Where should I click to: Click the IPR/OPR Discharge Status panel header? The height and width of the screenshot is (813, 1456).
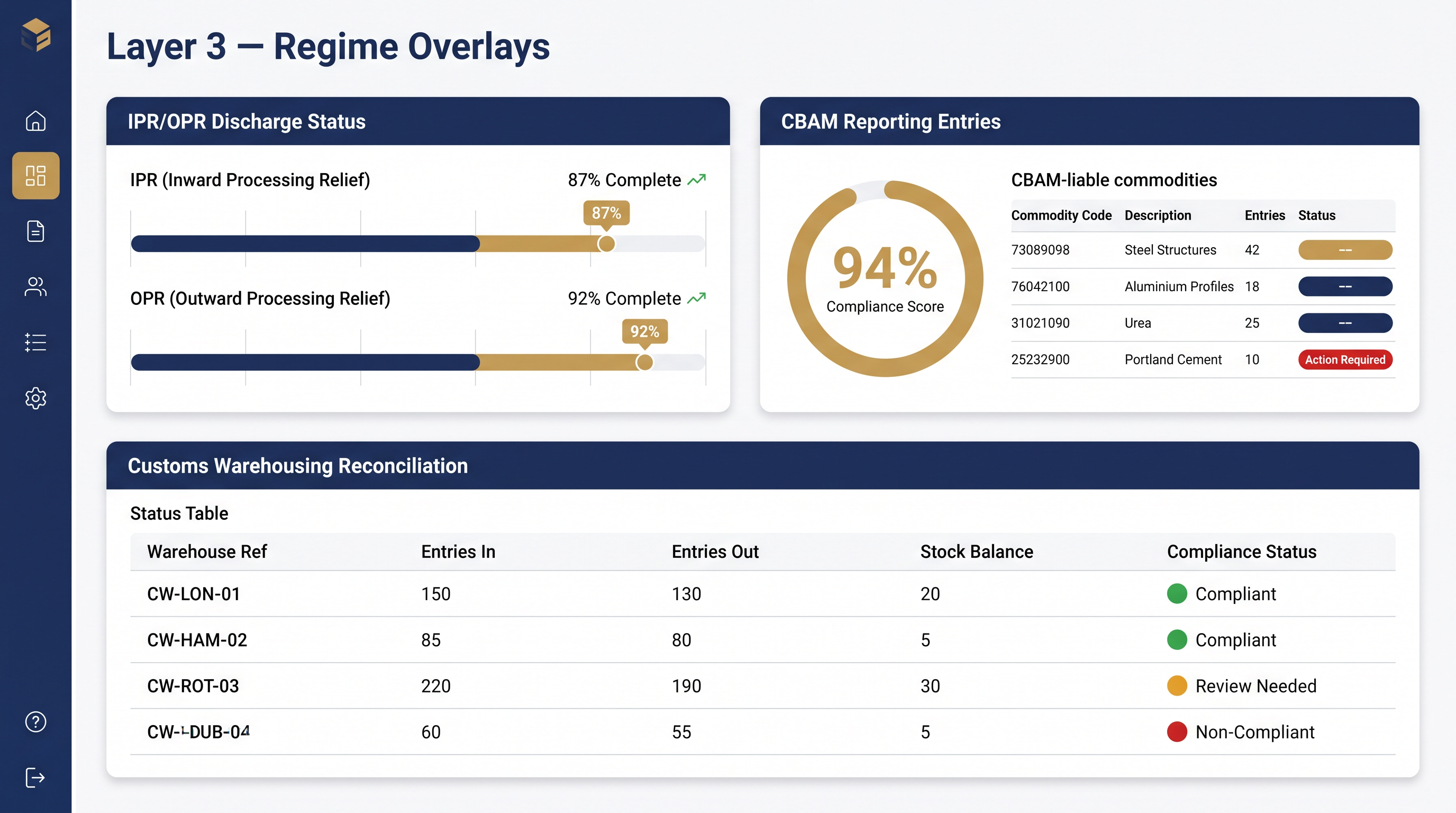(x=417, y=121)
